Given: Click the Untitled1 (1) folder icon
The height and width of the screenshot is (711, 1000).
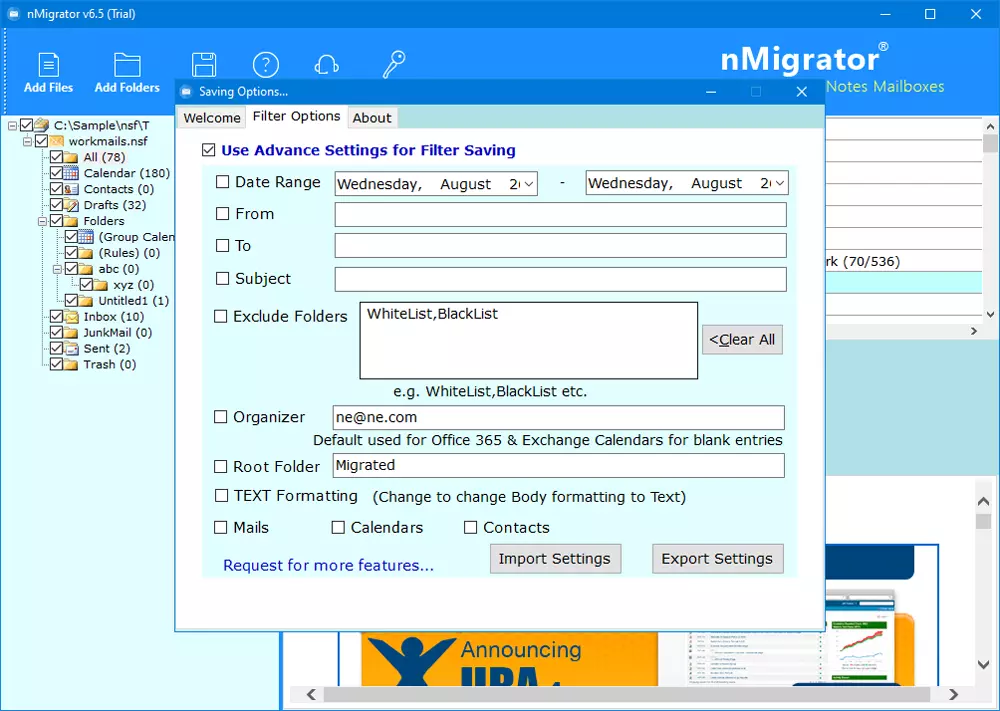Looking at the screenshot, I should coord(86,300).
